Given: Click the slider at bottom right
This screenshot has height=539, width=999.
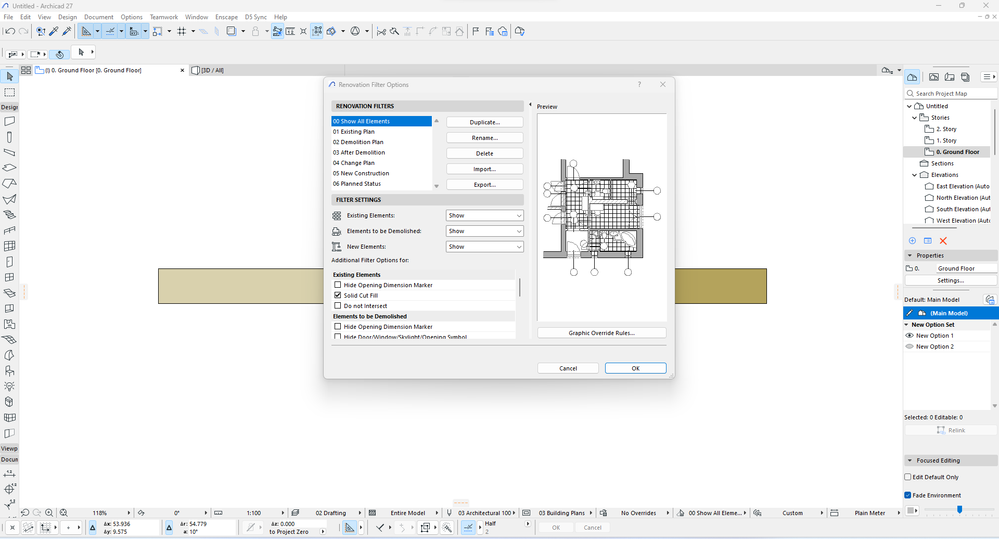Looking at the screenshot, I should point(959,510).
